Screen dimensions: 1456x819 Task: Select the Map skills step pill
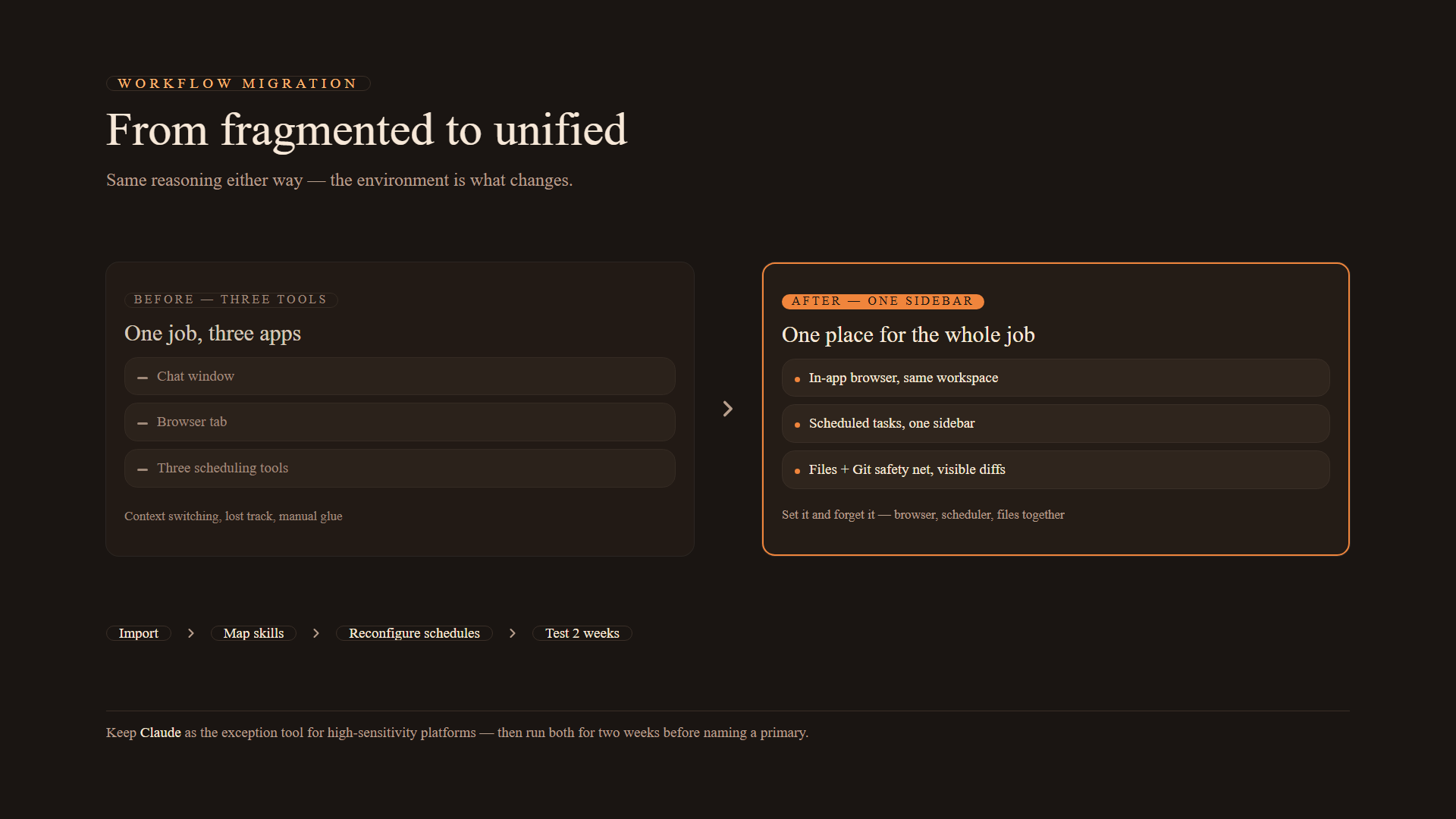(x=253, y=633)
